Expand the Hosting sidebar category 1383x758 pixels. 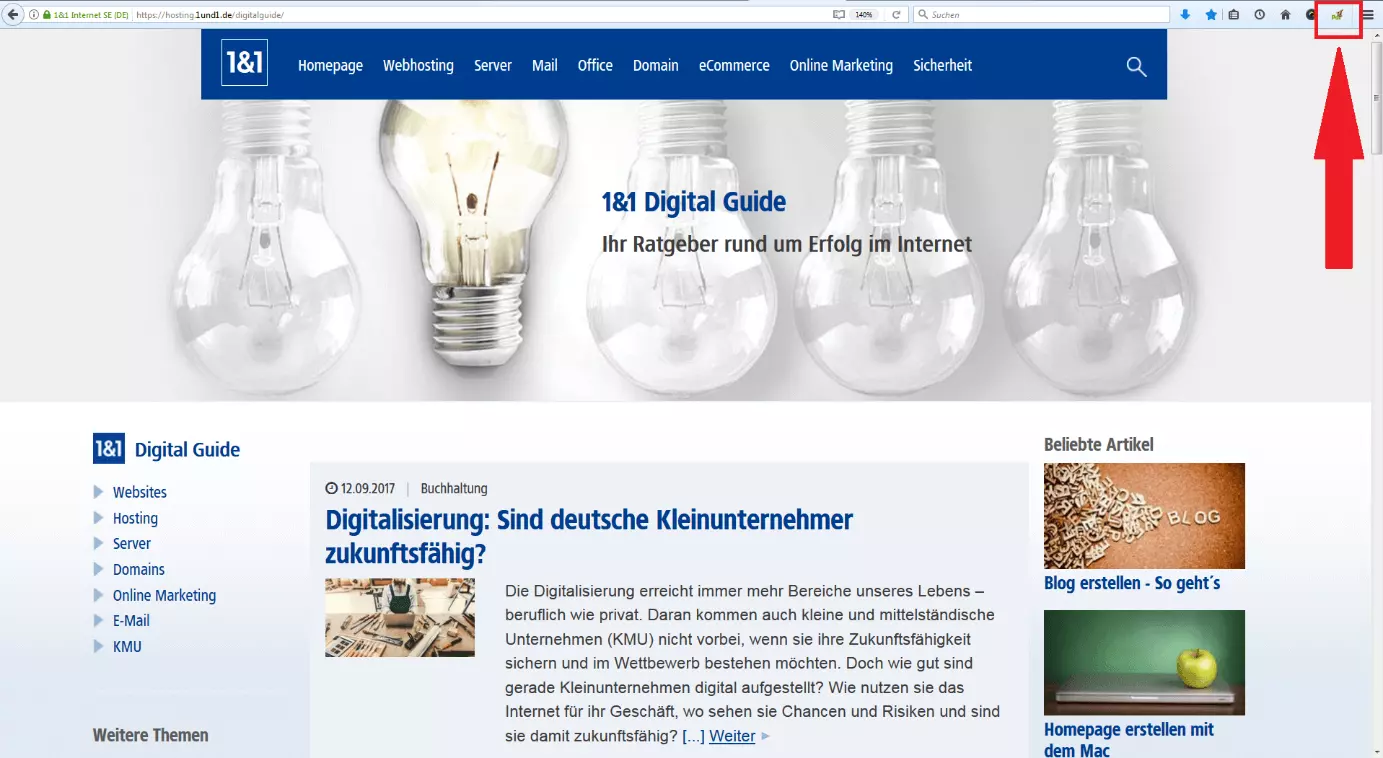pyautogui.click(x=135, y=518)
